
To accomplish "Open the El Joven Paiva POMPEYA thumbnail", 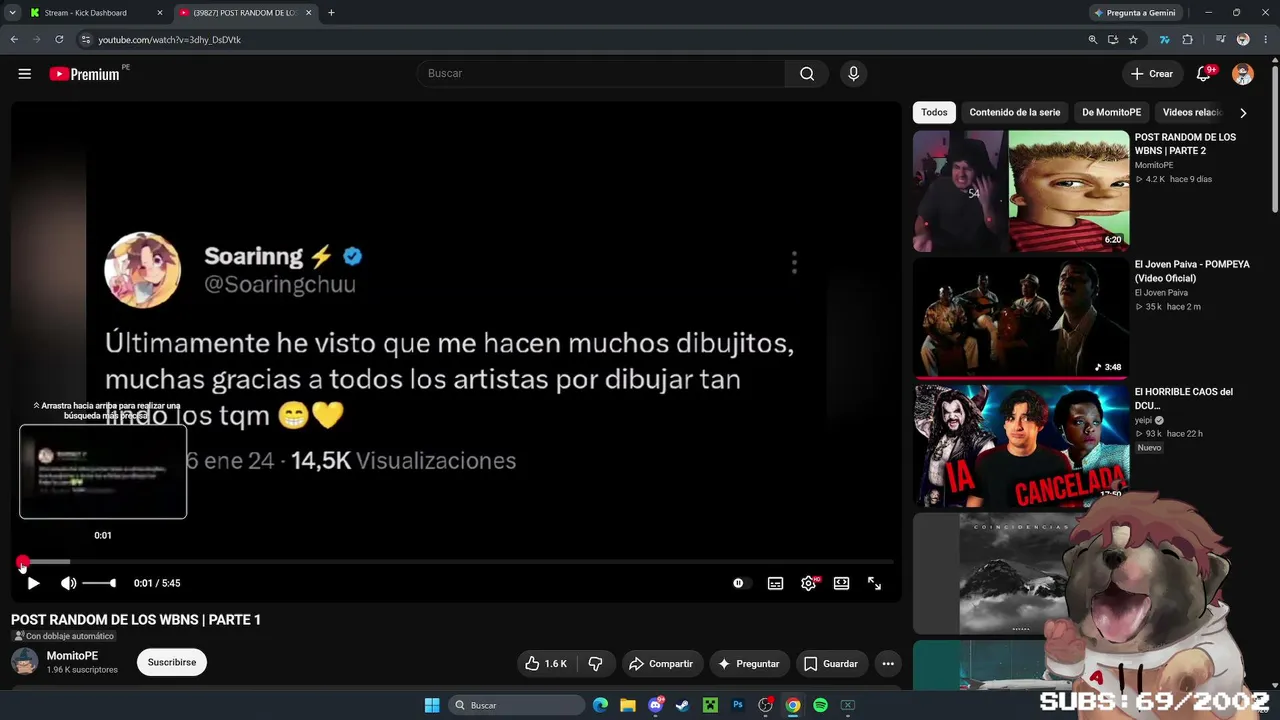I will 1021,318.
